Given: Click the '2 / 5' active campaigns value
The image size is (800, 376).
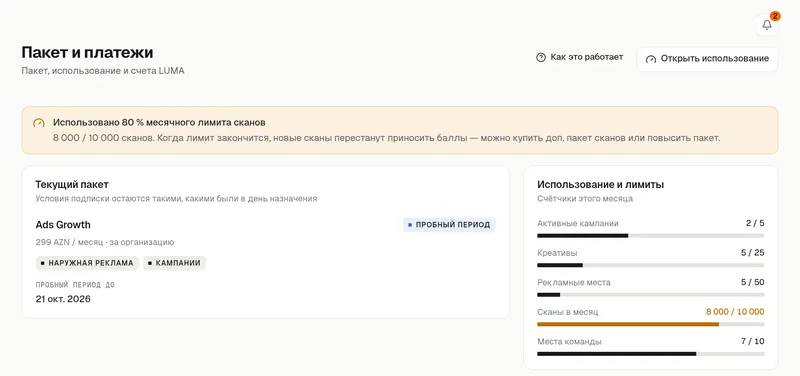Looking at the screenshot, I should (755, 223).
